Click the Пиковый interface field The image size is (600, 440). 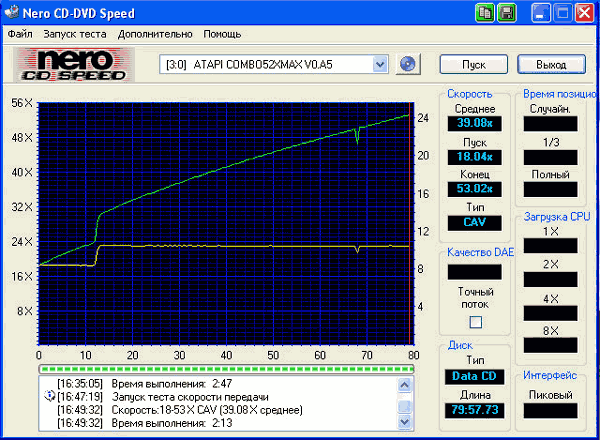[550, 411]
